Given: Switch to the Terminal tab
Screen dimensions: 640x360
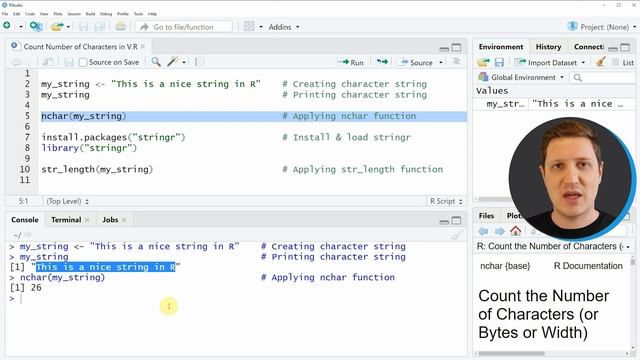Looking at the screenshot, I should (66, 220).
